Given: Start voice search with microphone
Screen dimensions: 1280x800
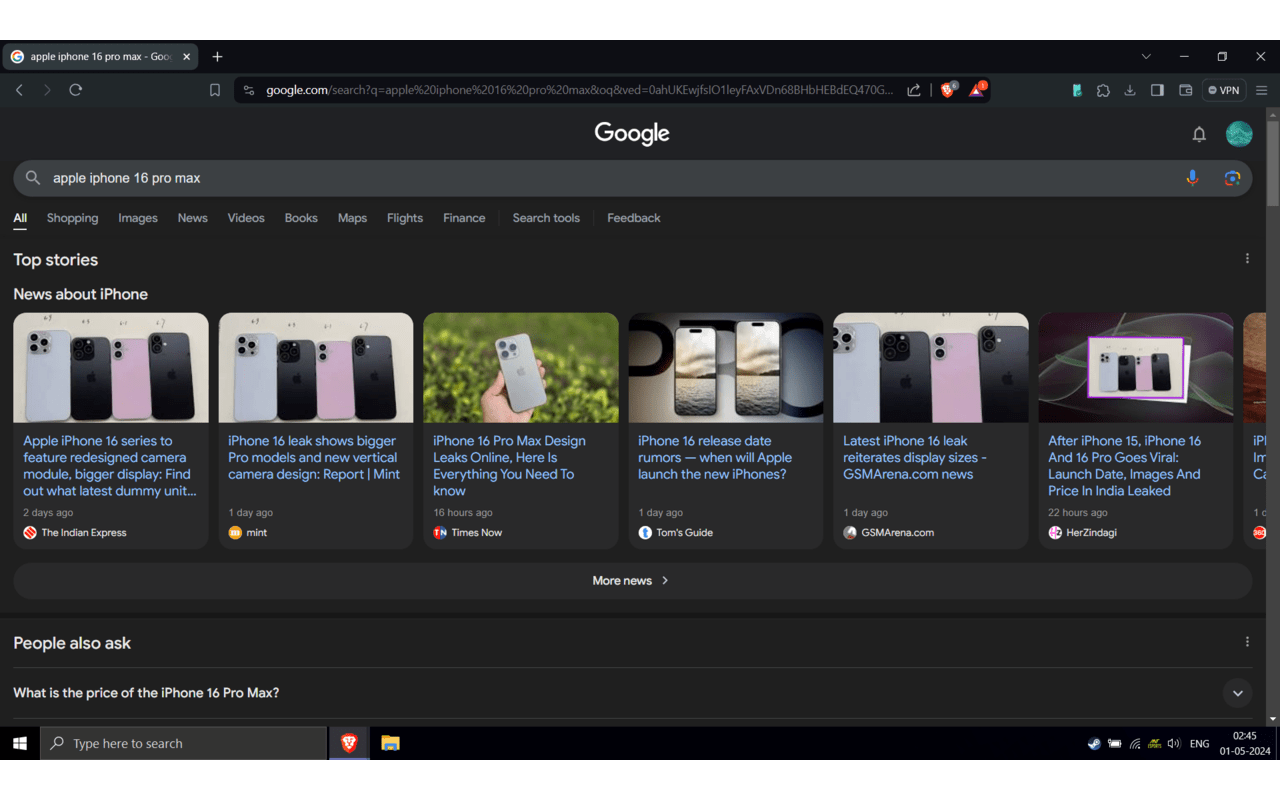Looking at the screenshot, I should [x=1192, y=178].
